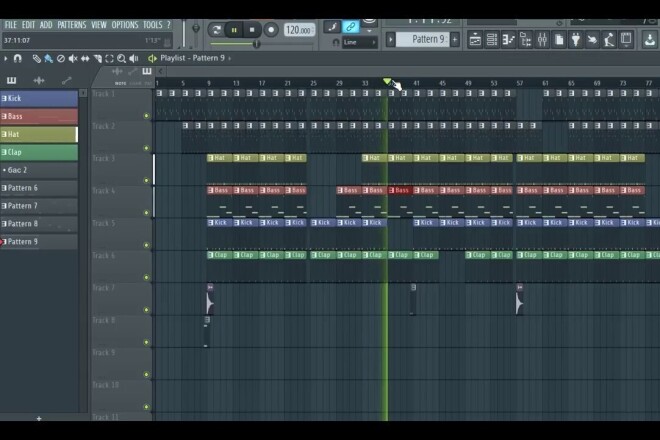Select Pattern 7 in picker list

tap(39, 206)
